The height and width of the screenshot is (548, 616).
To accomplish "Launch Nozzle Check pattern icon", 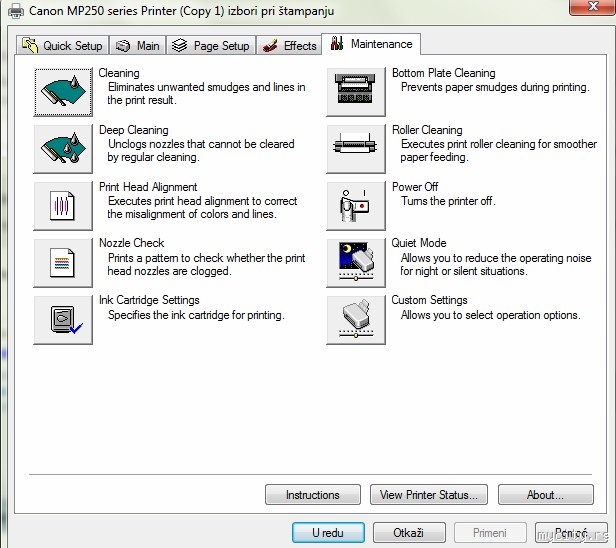I will pos(63,263).
